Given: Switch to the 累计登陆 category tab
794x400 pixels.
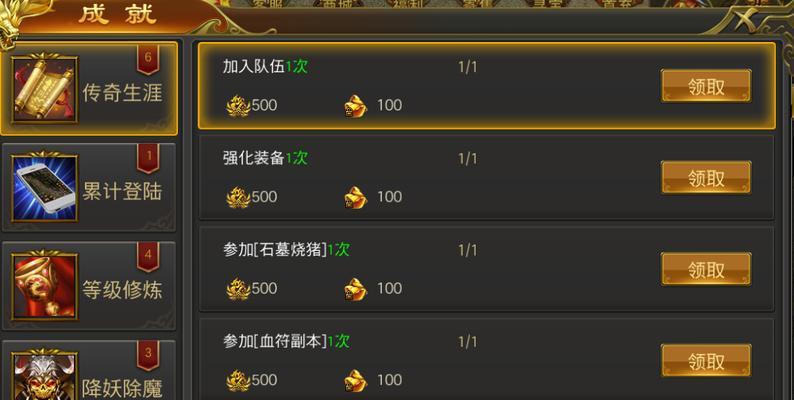Looking at the screenshot, I should tap(89, 187).
